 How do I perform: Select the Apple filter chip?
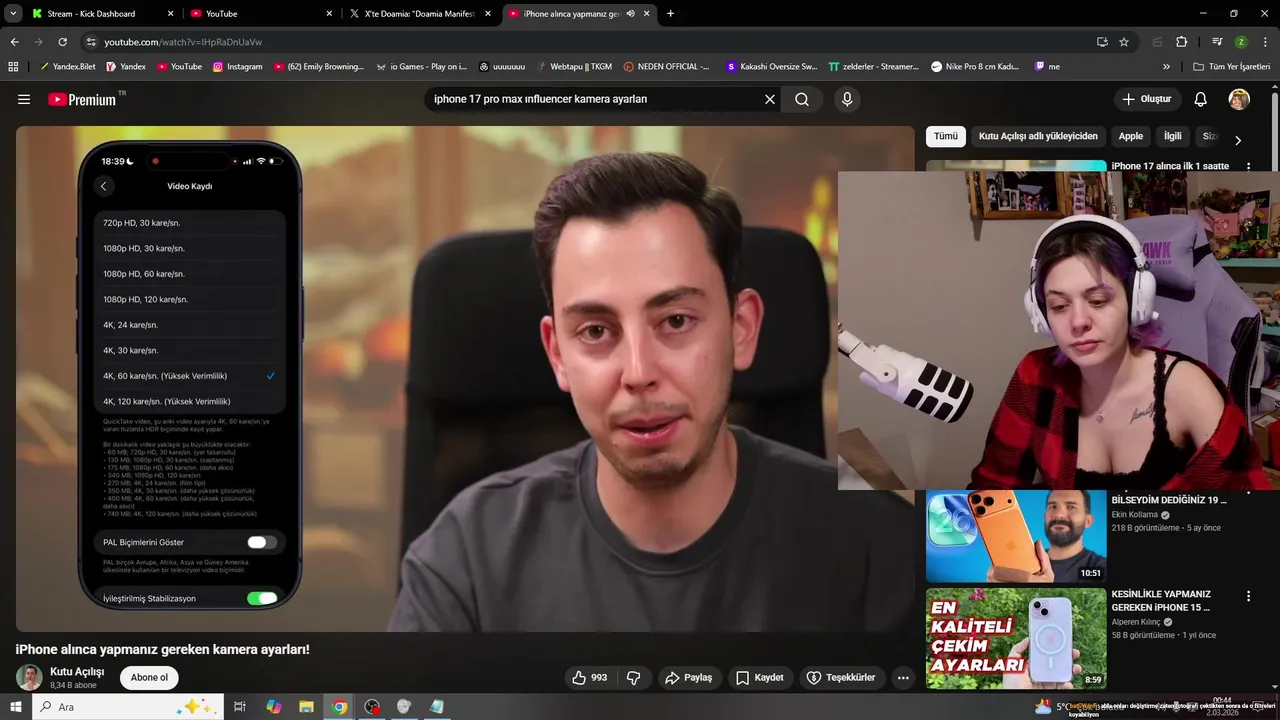pos(1131,137)
